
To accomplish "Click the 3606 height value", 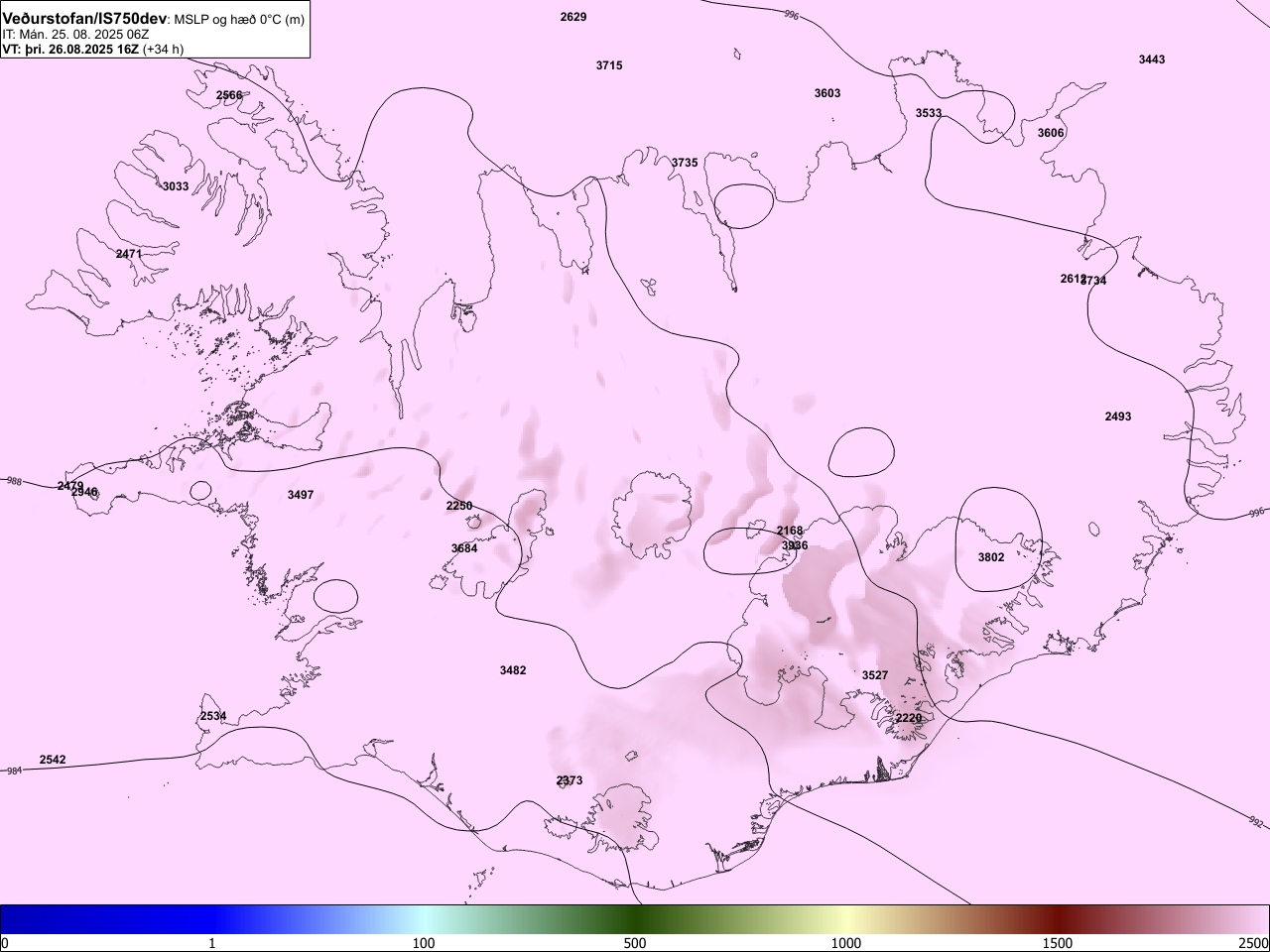I will click(x=1051, y=133).
